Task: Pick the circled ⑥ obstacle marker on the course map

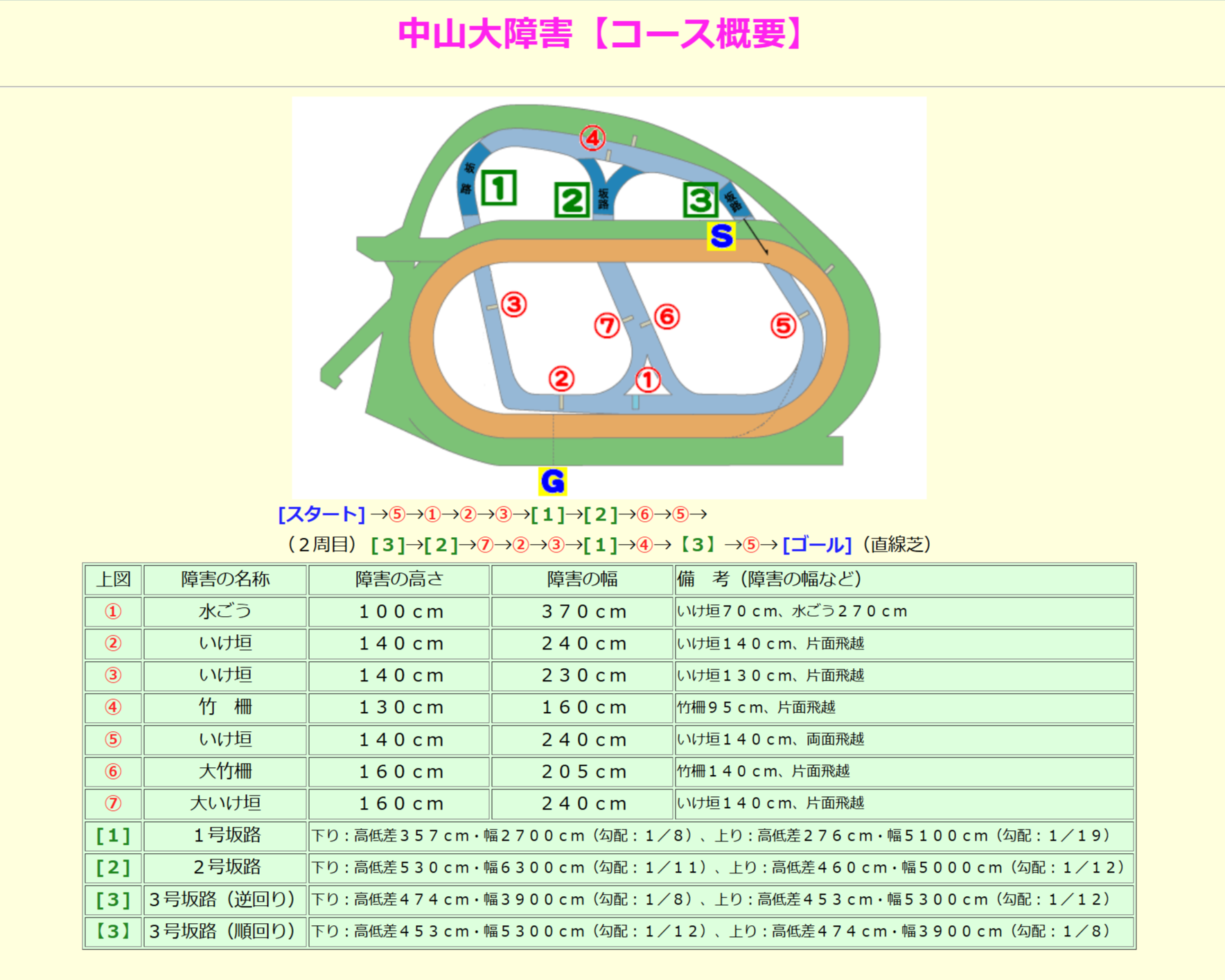Action: (x=667, y=317)
